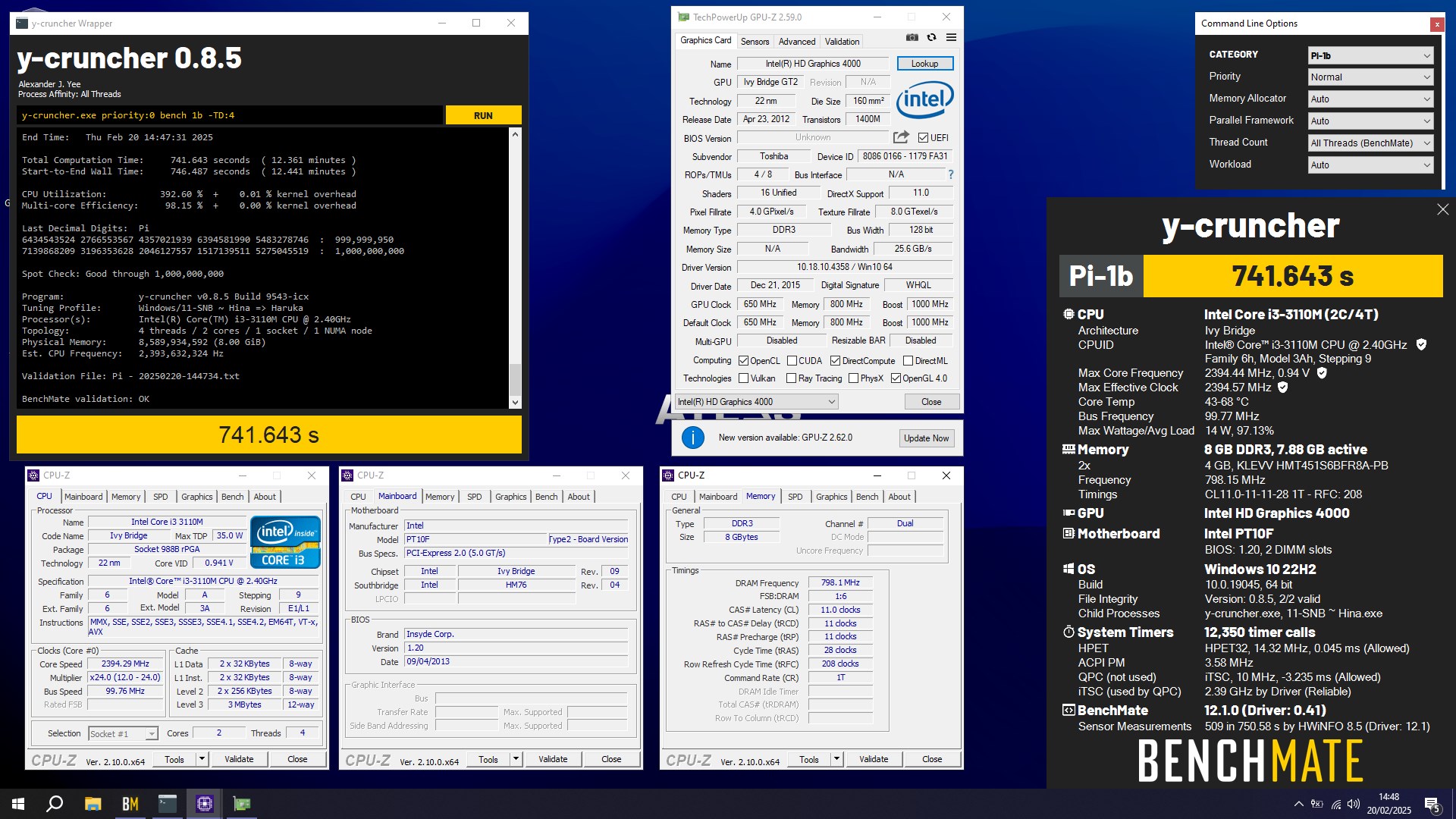Viewport: 1456px width, 819px height.
Task: Toggle the OpenGL 4.0 checkbox
Action: (x=896, y=378)
